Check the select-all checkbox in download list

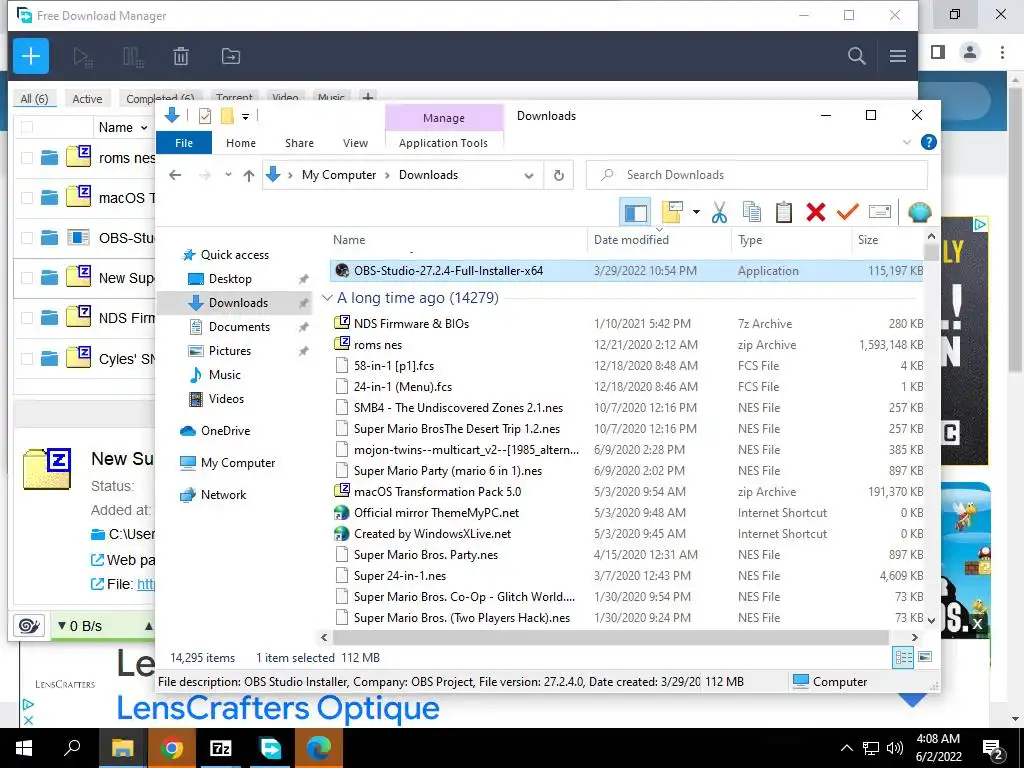click(27, 127)
